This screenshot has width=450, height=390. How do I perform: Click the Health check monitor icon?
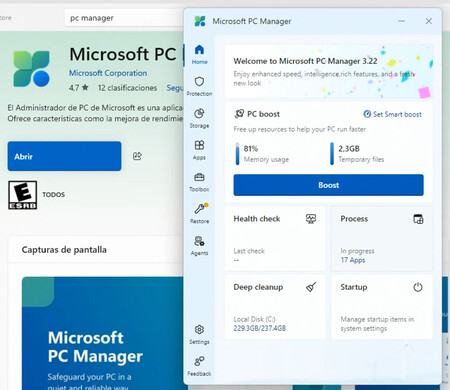[x=311, y=219]
